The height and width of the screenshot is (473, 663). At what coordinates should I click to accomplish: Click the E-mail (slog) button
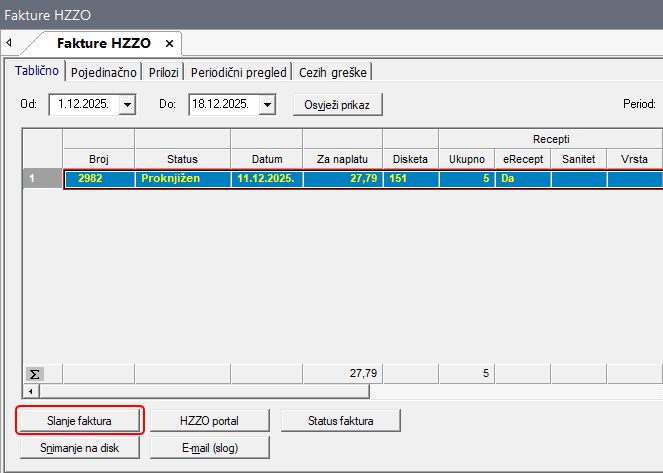[x=210, y=447]
